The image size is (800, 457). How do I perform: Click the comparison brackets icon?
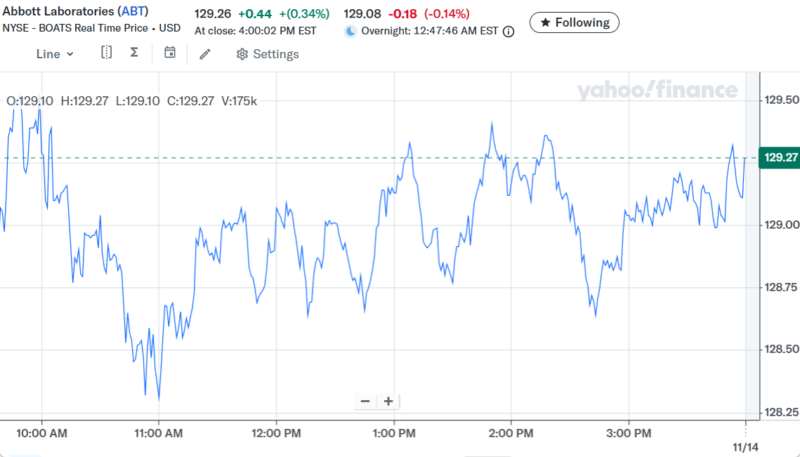[106, 53]
